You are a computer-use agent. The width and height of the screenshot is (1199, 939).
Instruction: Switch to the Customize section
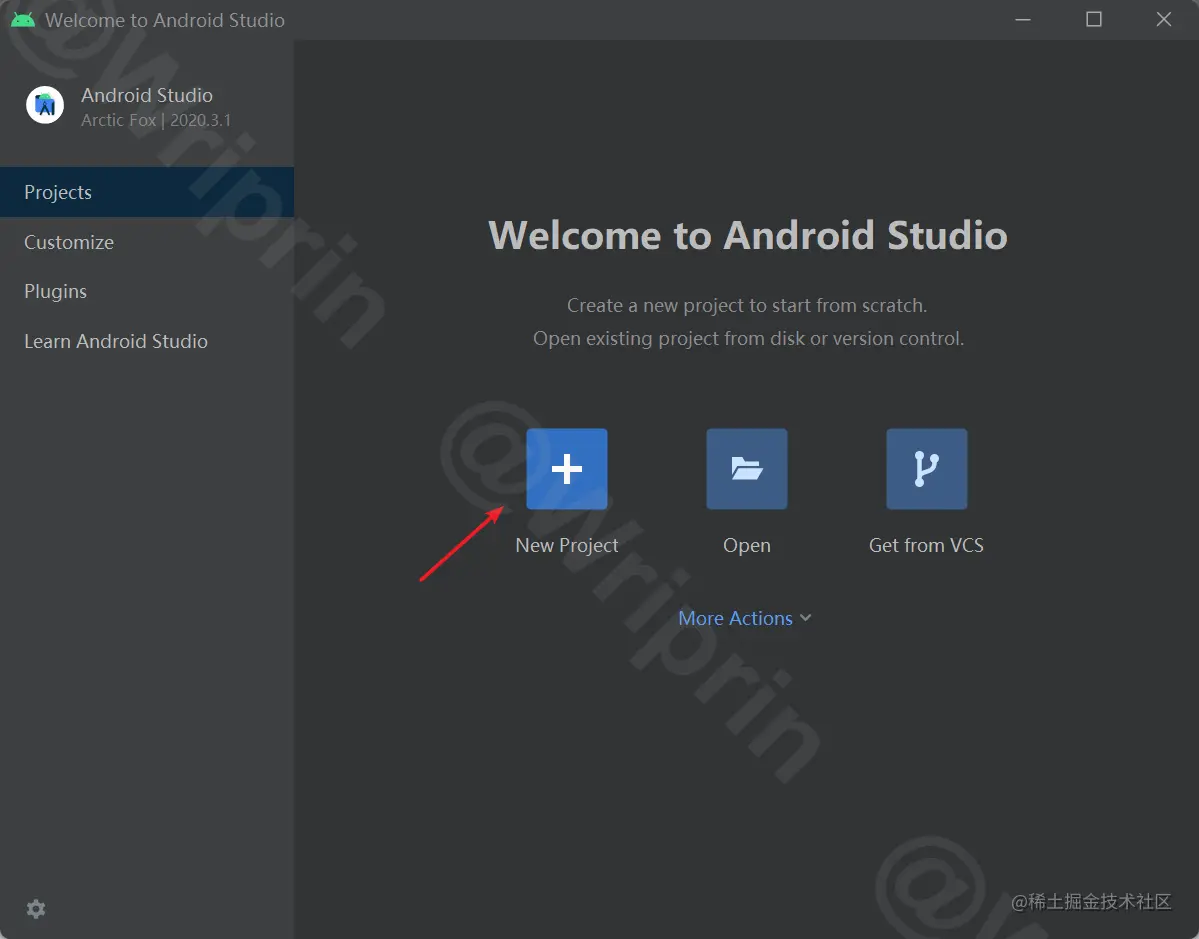pos(68,242)
